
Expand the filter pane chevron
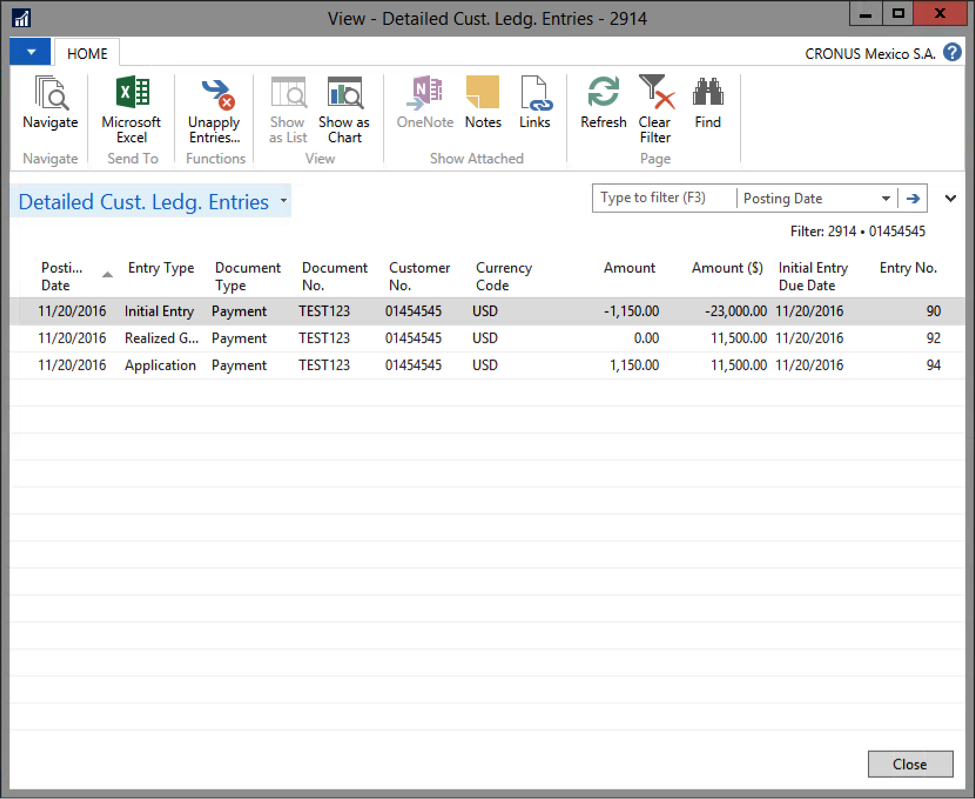[950, 199]
